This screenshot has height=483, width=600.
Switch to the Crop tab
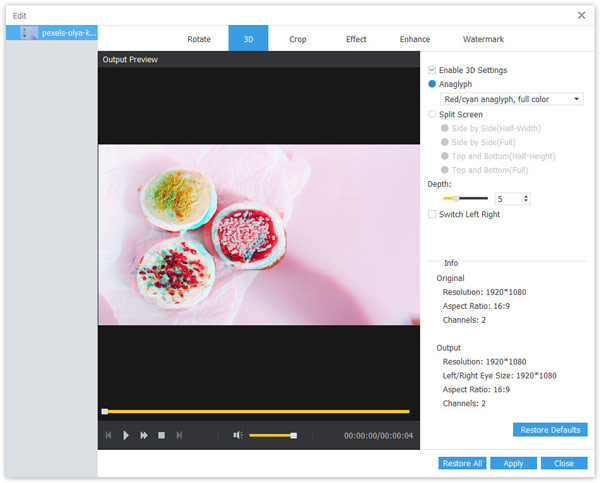(x=297, y=39)
